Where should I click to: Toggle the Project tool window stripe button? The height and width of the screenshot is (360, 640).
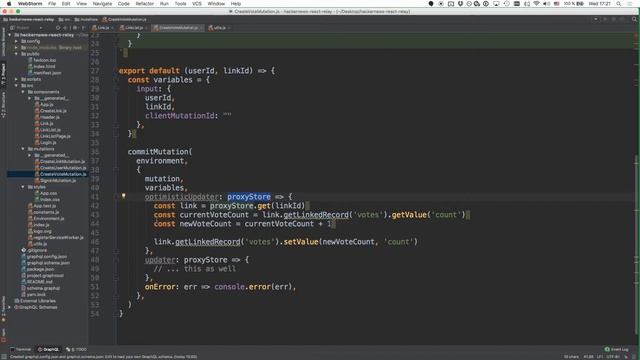click(x=3, y=74)
